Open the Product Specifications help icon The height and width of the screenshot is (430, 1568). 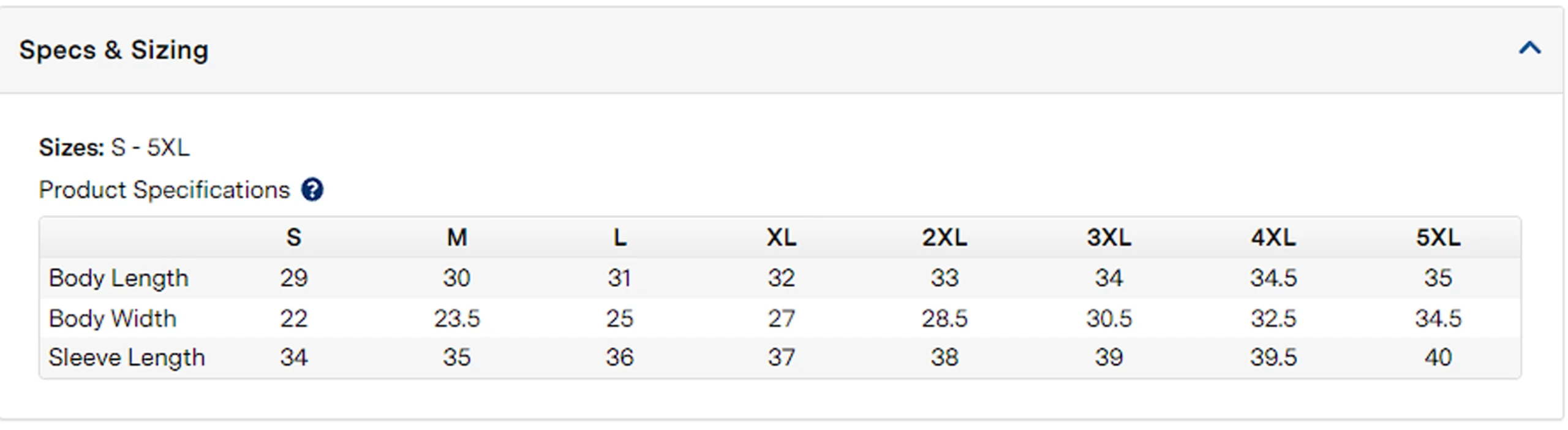pyautogui.click(x=312, y=190)
